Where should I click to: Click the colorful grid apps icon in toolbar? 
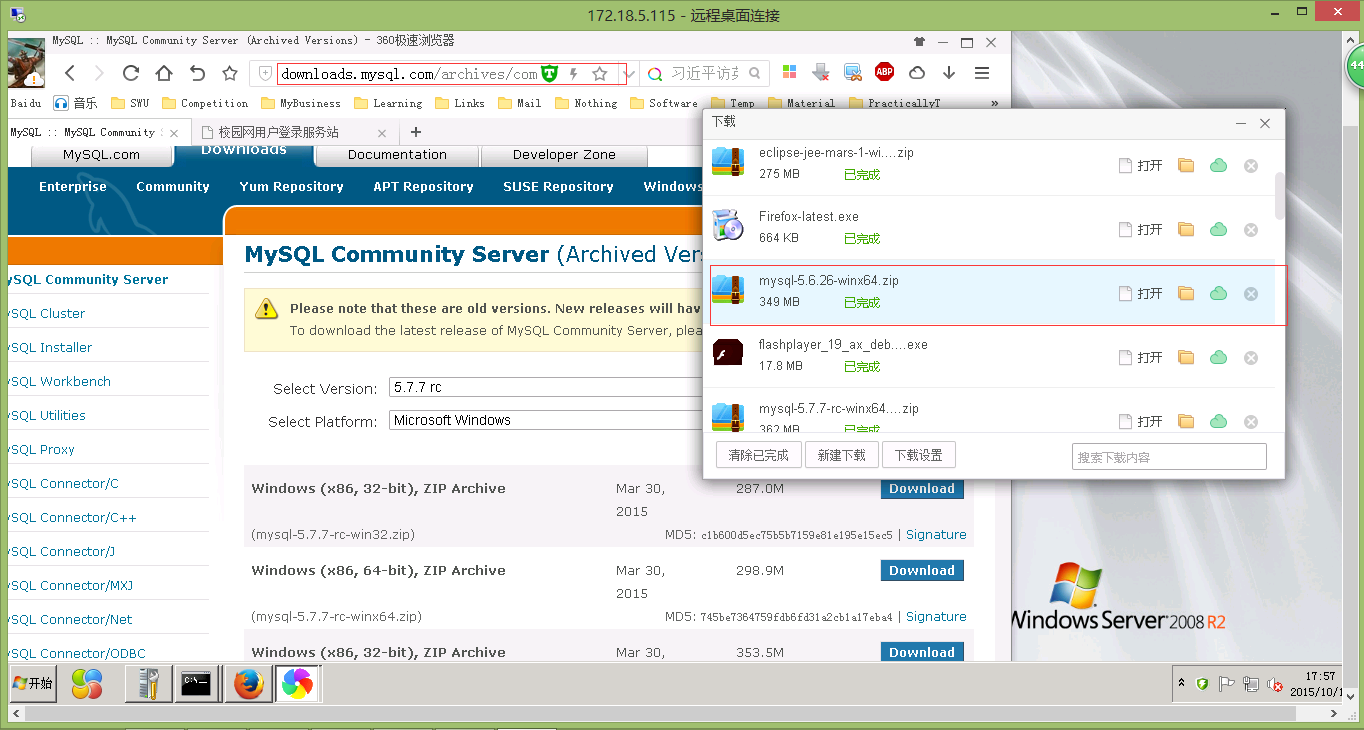[x=789, y=72]
